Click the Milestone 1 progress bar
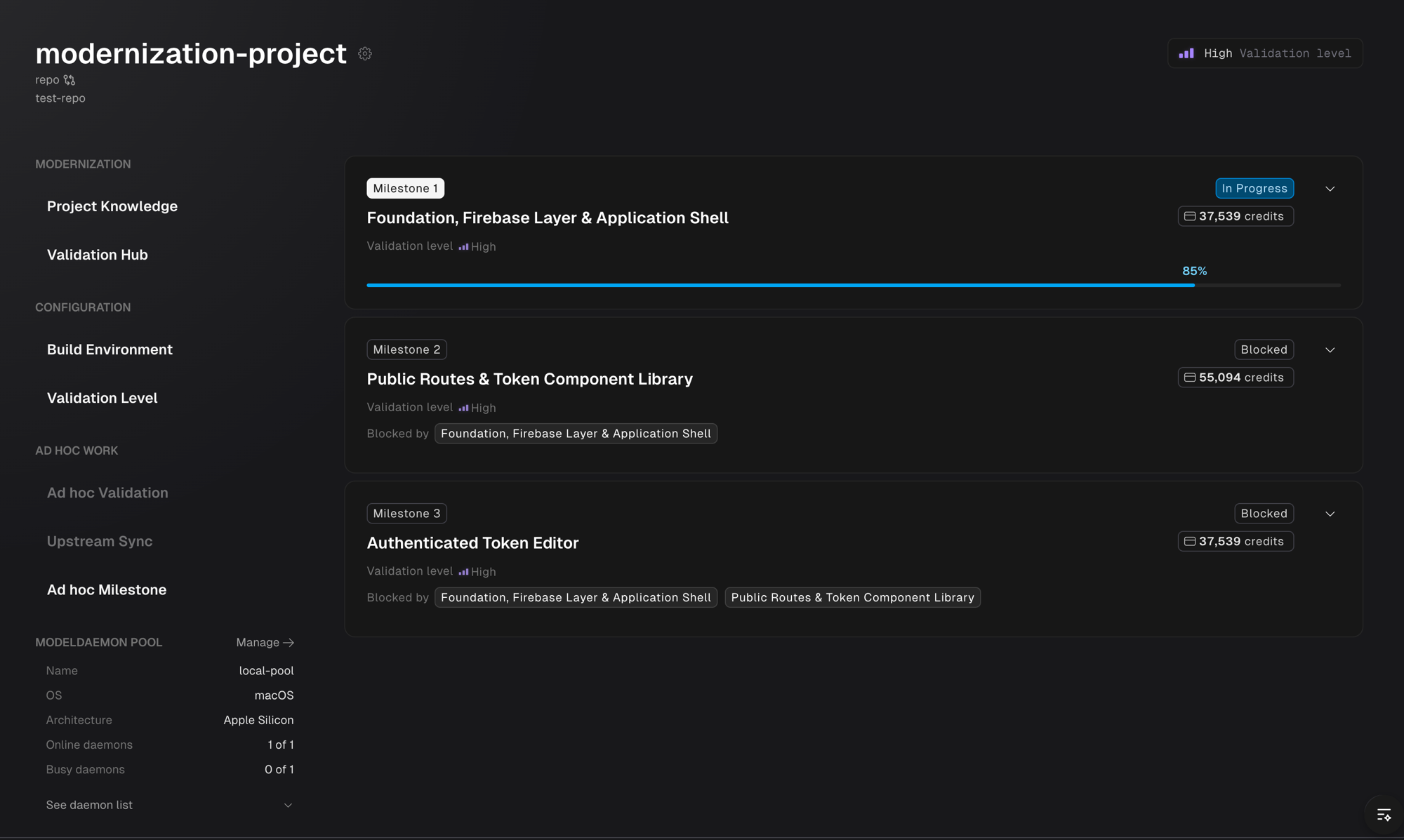This screenshot has height=840, width=1404. tap(854, 285)
